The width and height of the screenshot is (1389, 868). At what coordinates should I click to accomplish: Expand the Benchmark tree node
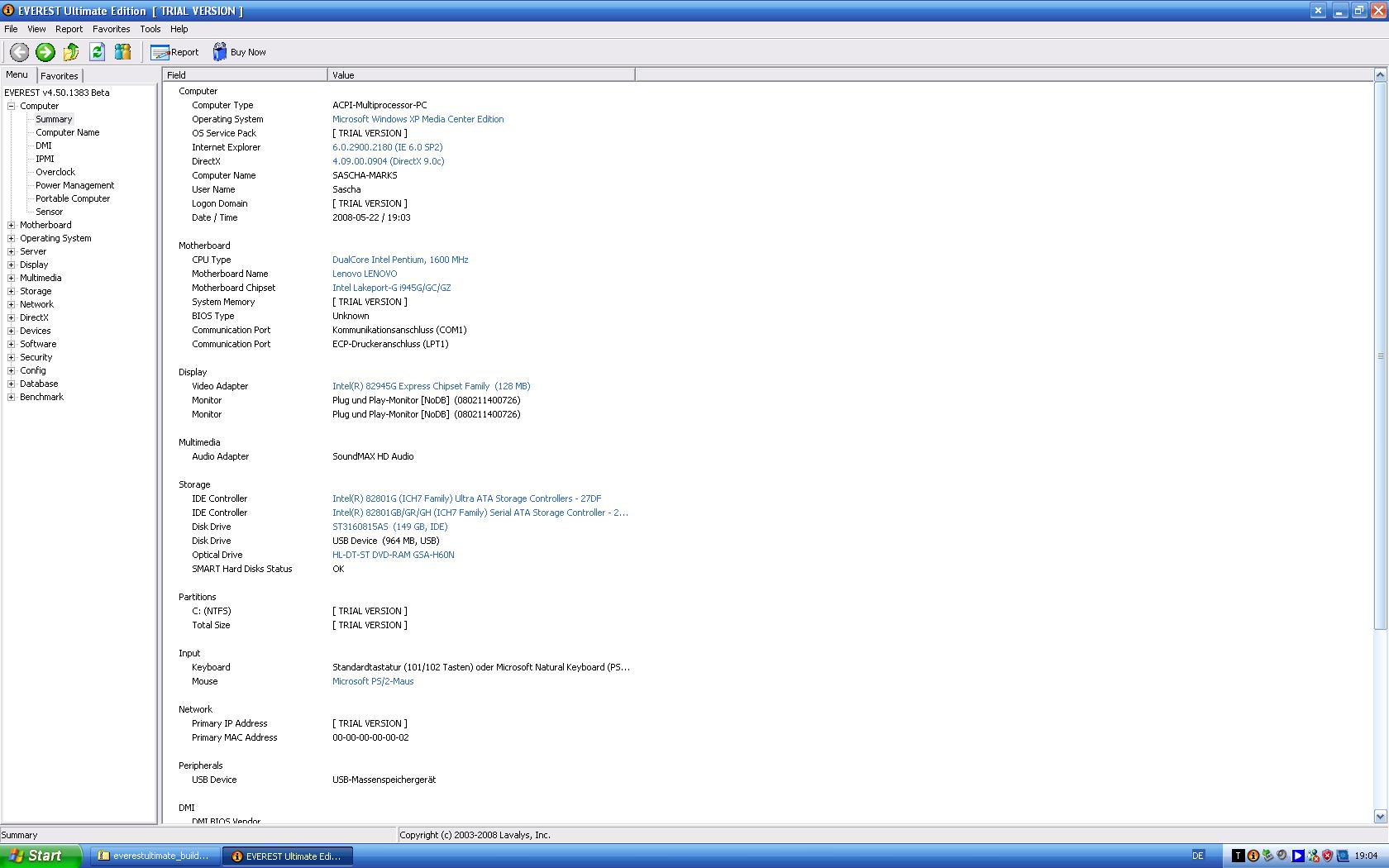12,397
